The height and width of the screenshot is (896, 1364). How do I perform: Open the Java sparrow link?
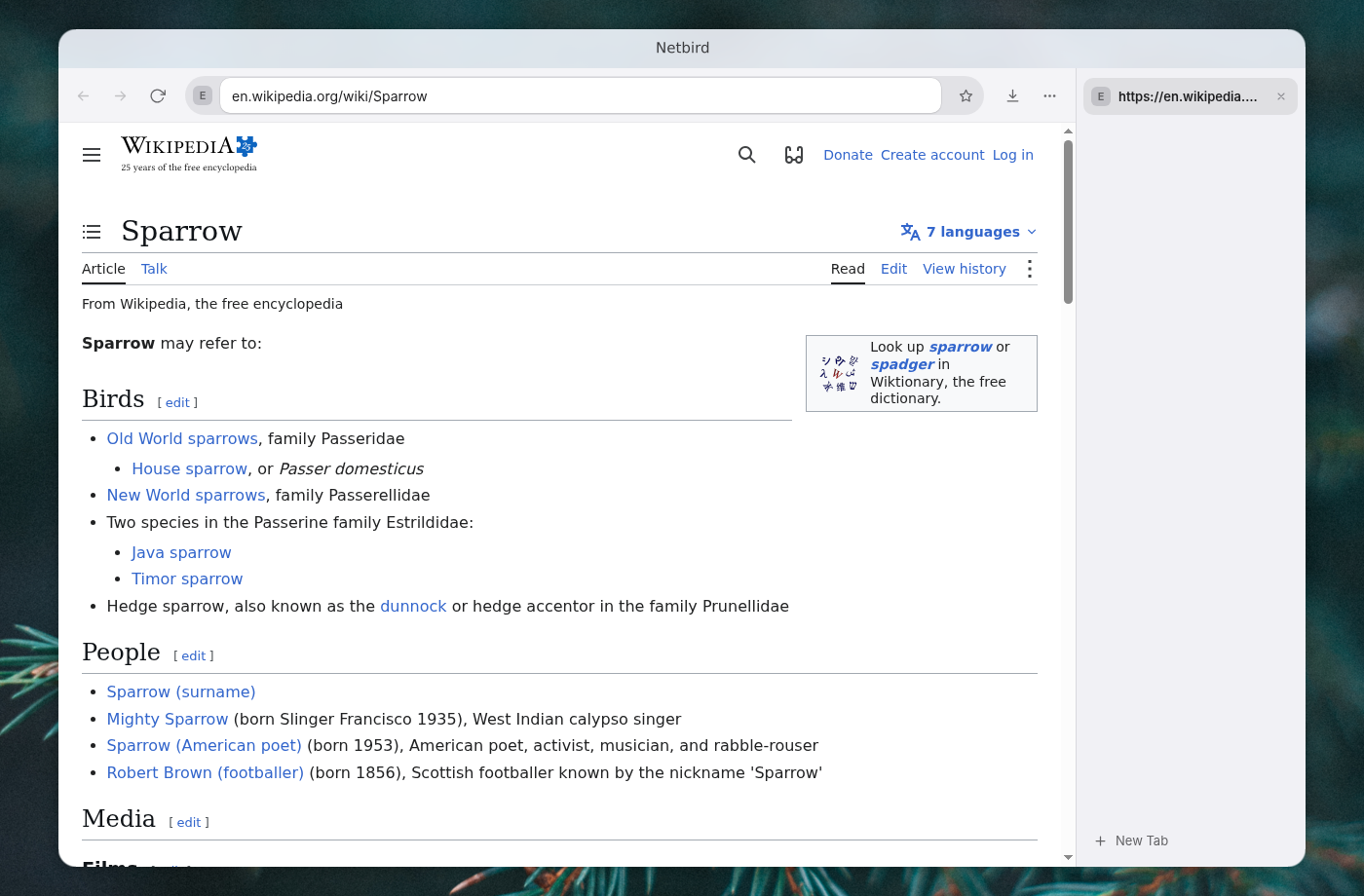[x=181, y=552]
